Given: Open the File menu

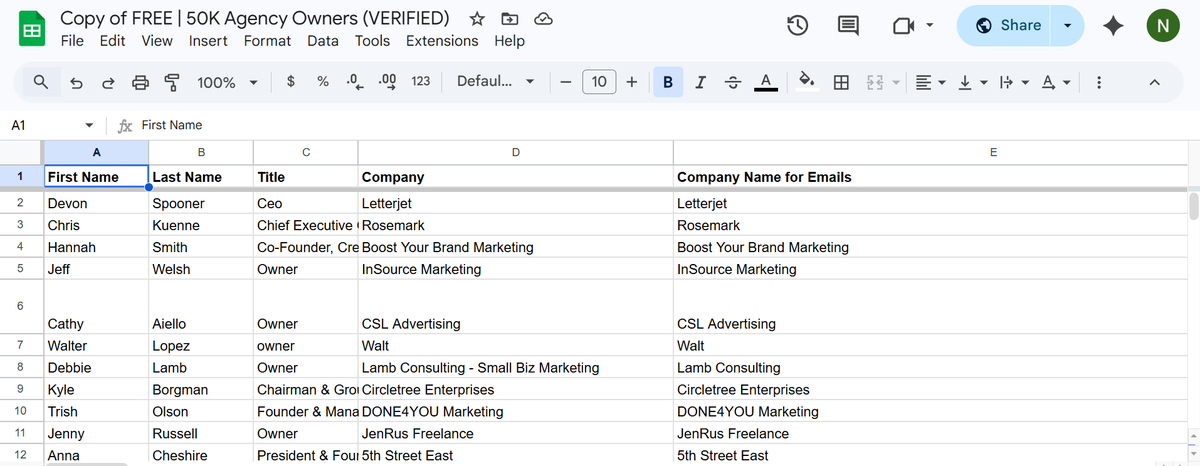Looking at the screenshot, I should coord(72,41).
